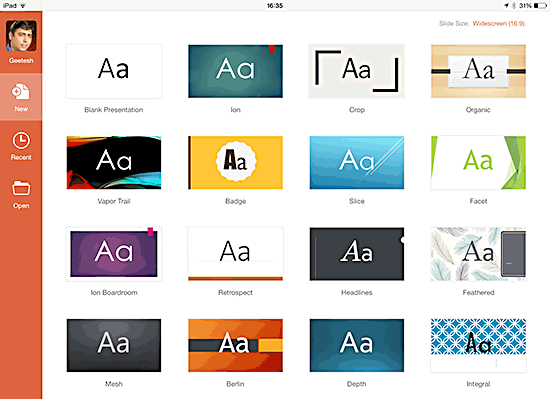This screenshot has height=399, width=550.
Task: Tap the Geetesh user name
Action: pyautogui.click(x=21, y=61)
